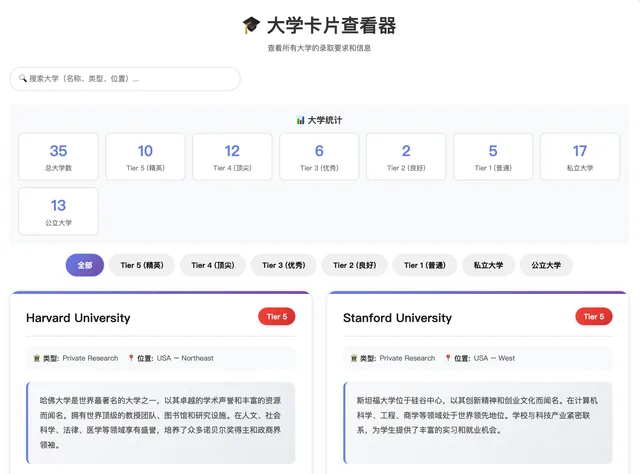Image resolution: width=640 pixels, height=474 pixels.
Task: Click the 10 Tier 5 (精英) stat card
Action: pyautogui.click(x=145, y=157)
